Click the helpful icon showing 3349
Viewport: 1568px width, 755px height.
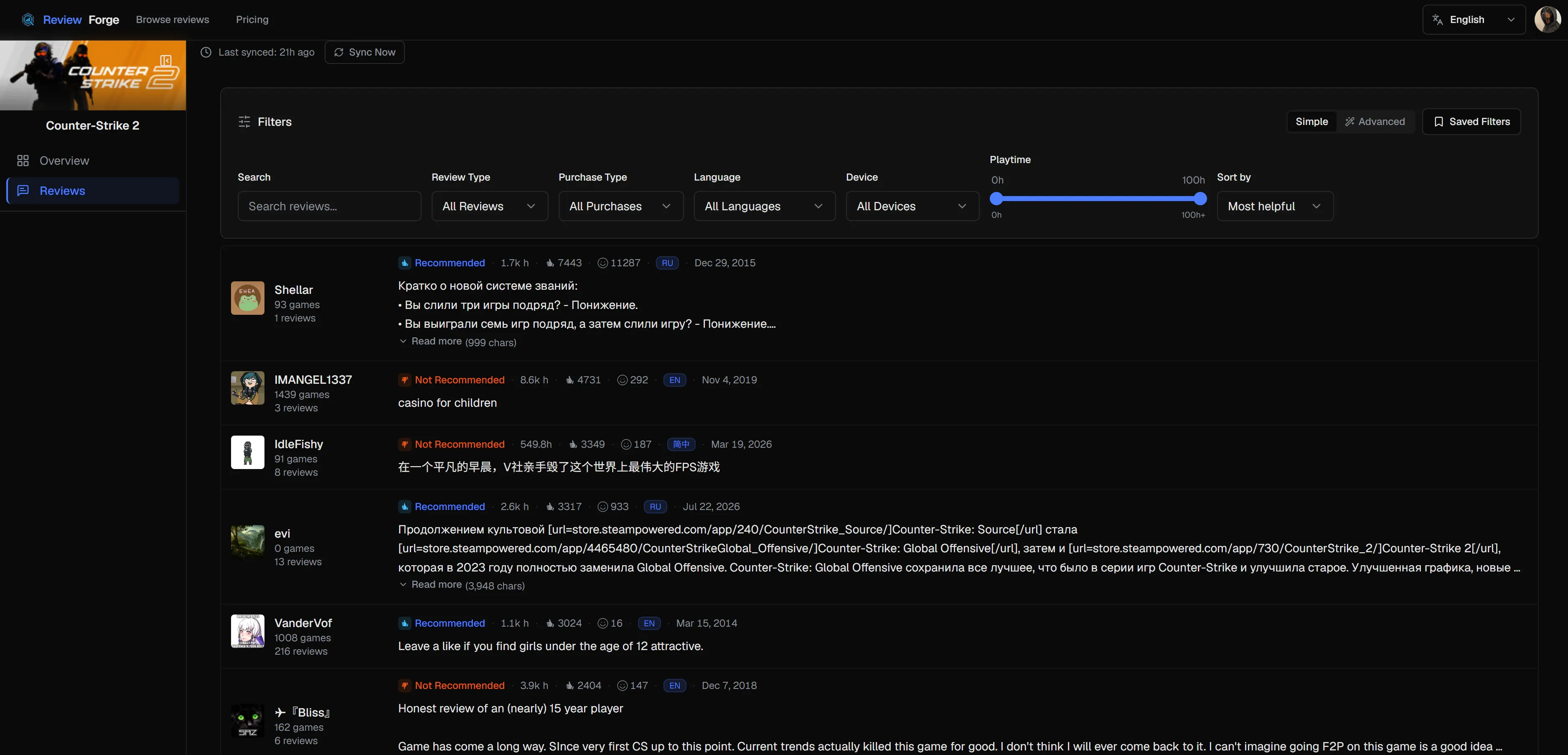click(x=573, y=444)
